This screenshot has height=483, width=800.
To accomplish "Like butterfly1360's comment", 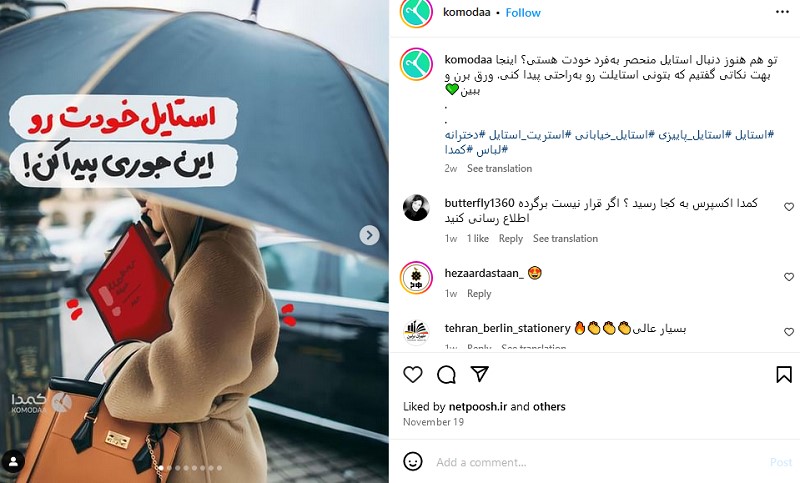I will [789, 207].
